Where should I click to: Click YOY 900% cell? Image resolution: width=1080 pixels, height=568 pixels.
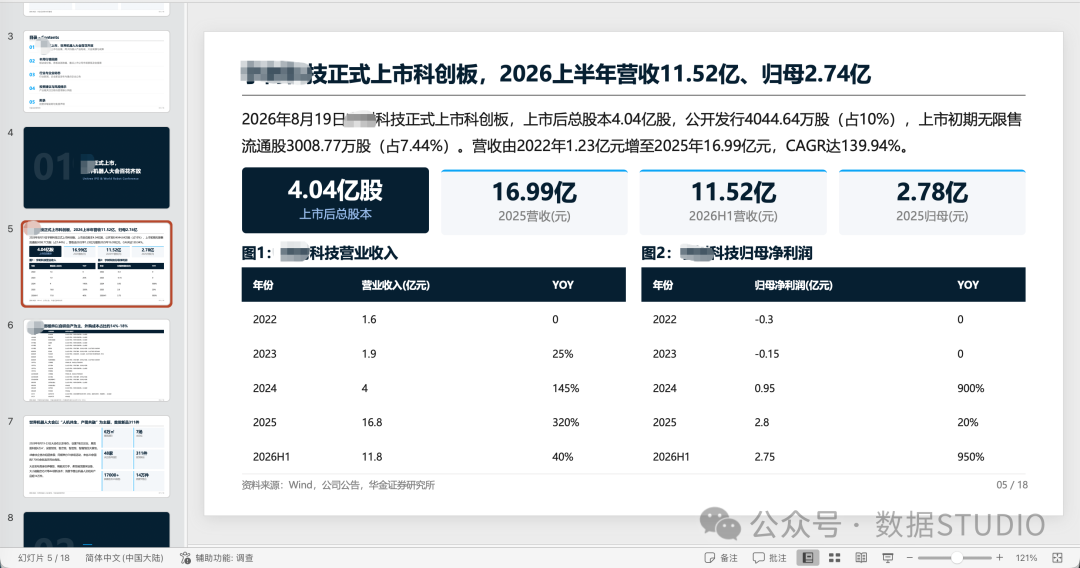(970, 388)
